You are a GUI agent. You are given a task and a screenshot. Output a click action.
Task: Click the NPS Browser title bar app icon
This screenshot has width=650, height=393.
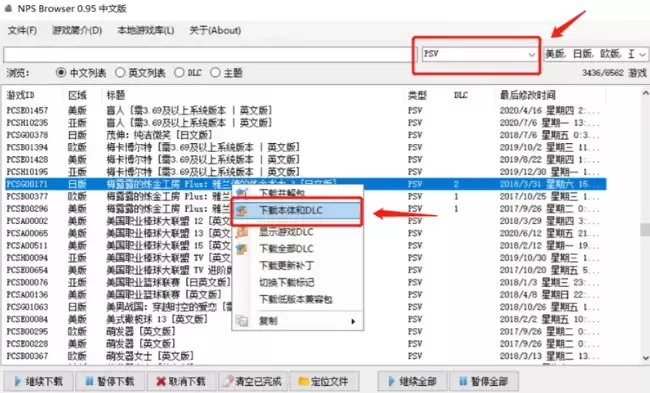7,8
